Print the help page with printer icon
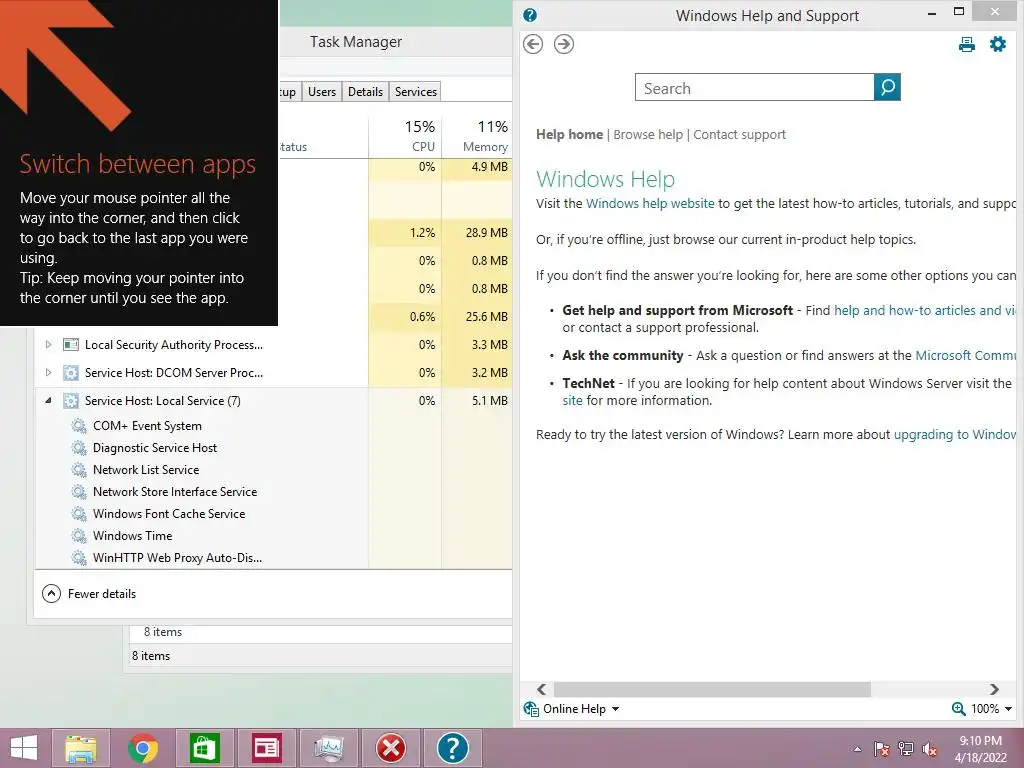1024x768 pixels. click(967, 44)
